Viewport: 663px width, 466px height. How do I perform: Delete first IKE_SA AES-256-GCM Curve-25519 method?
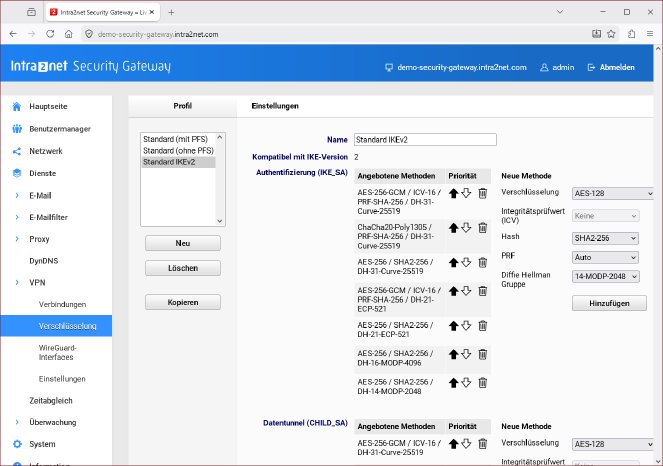tap(482, 194)
